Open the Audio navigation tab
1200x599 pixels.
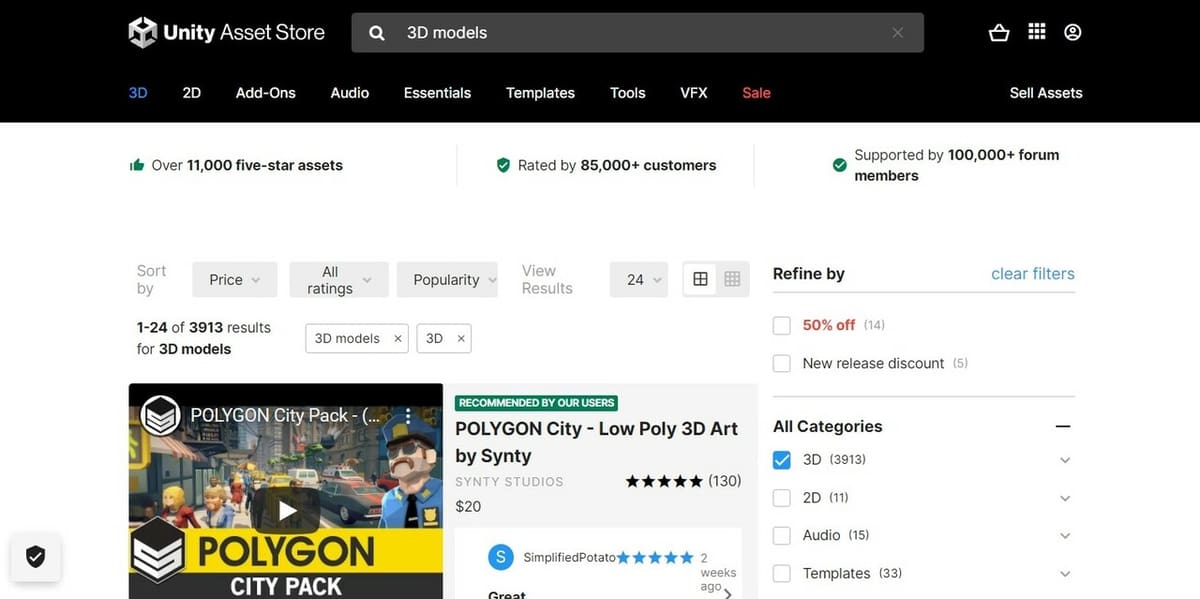click(350, 93)
